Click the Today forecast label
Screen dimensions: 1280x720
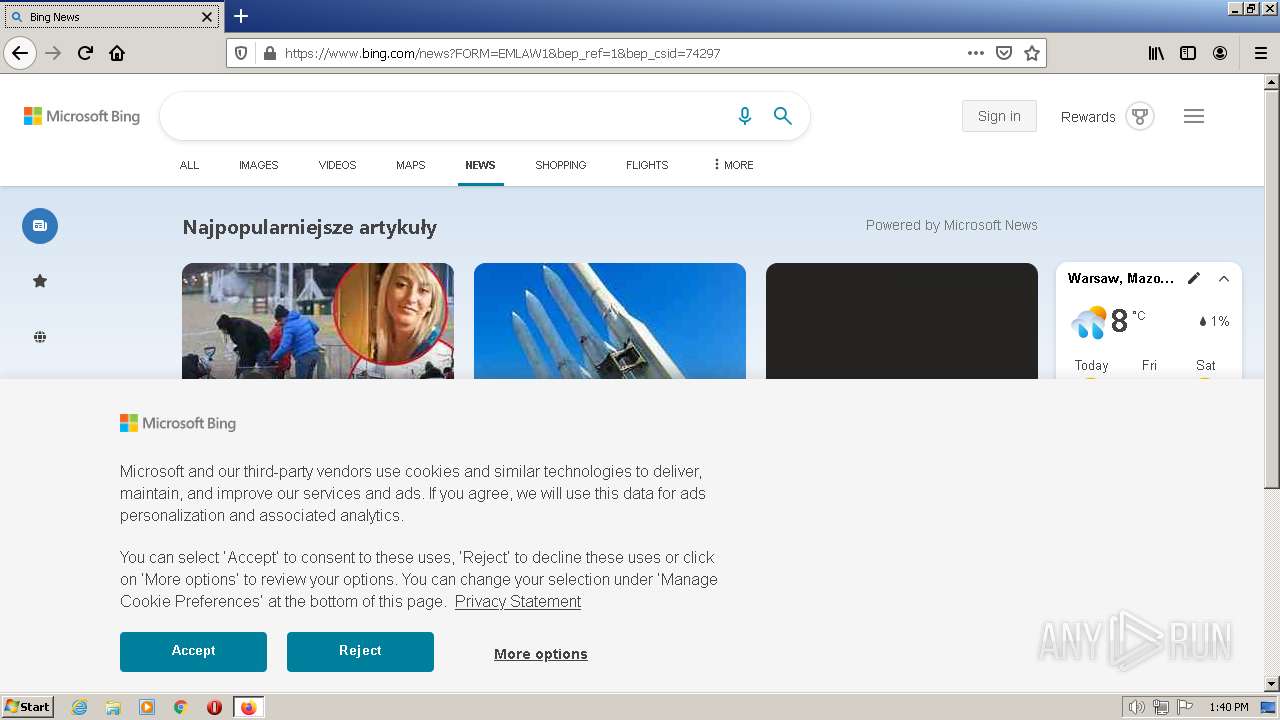(1091, 365)
